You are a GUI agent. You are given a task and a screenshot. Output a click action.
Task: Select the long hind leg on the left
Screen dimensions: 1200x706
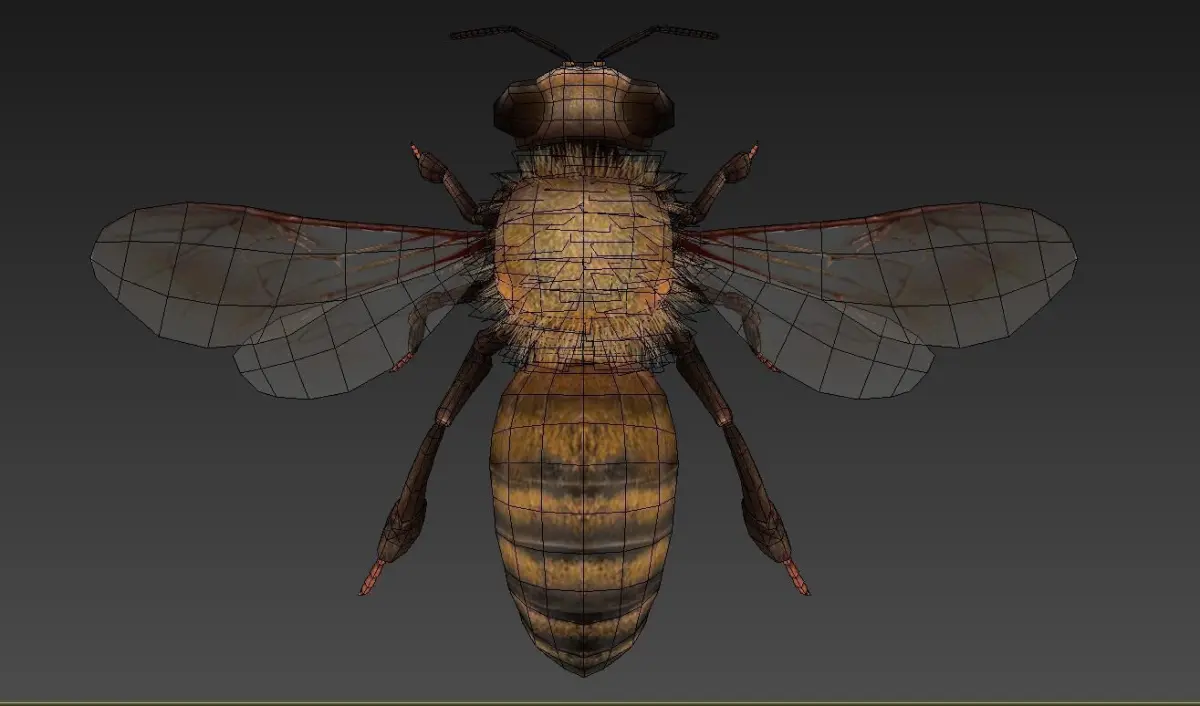430,460
